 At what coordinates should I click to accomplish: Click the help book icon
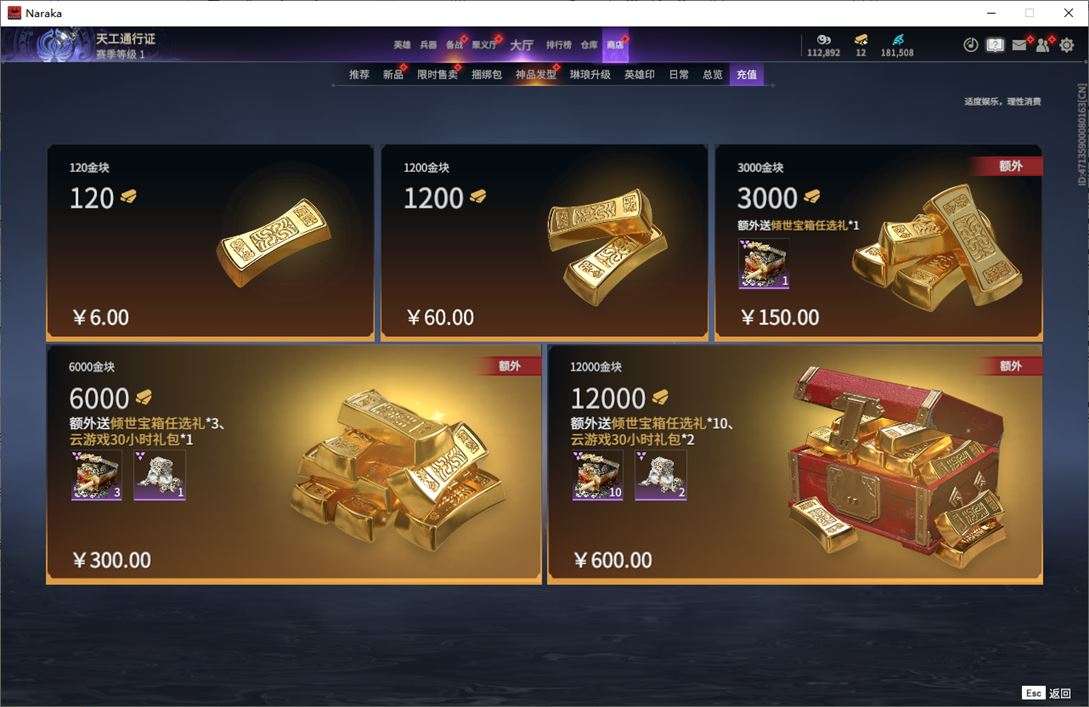995,45
